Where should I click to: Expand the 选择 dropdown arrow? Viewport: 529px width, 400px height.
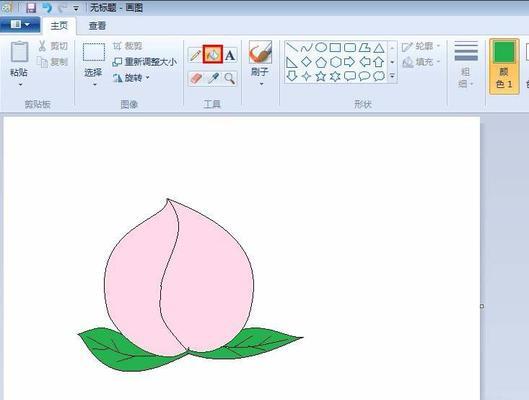[x=95, y=84]
